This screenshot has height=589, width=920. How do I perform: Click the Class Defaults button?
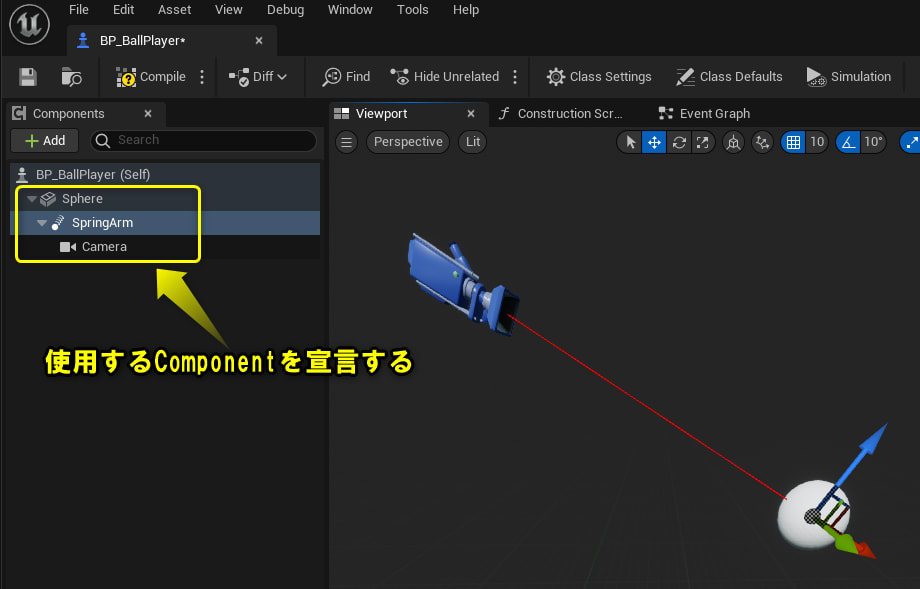click(x=730, y=76)
